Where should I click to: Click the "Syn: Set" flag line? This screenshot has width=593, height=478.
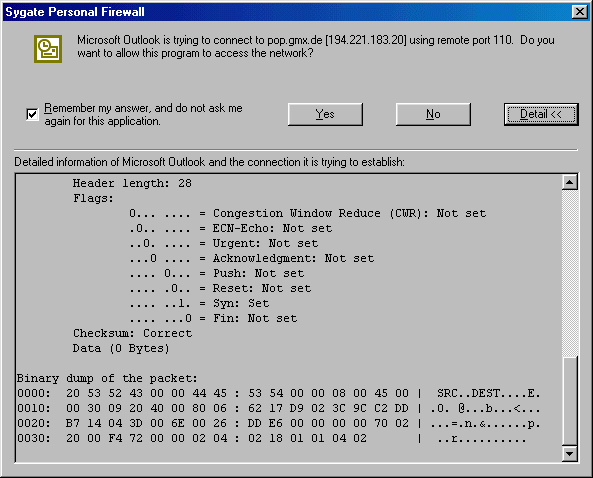click(199, 303)
